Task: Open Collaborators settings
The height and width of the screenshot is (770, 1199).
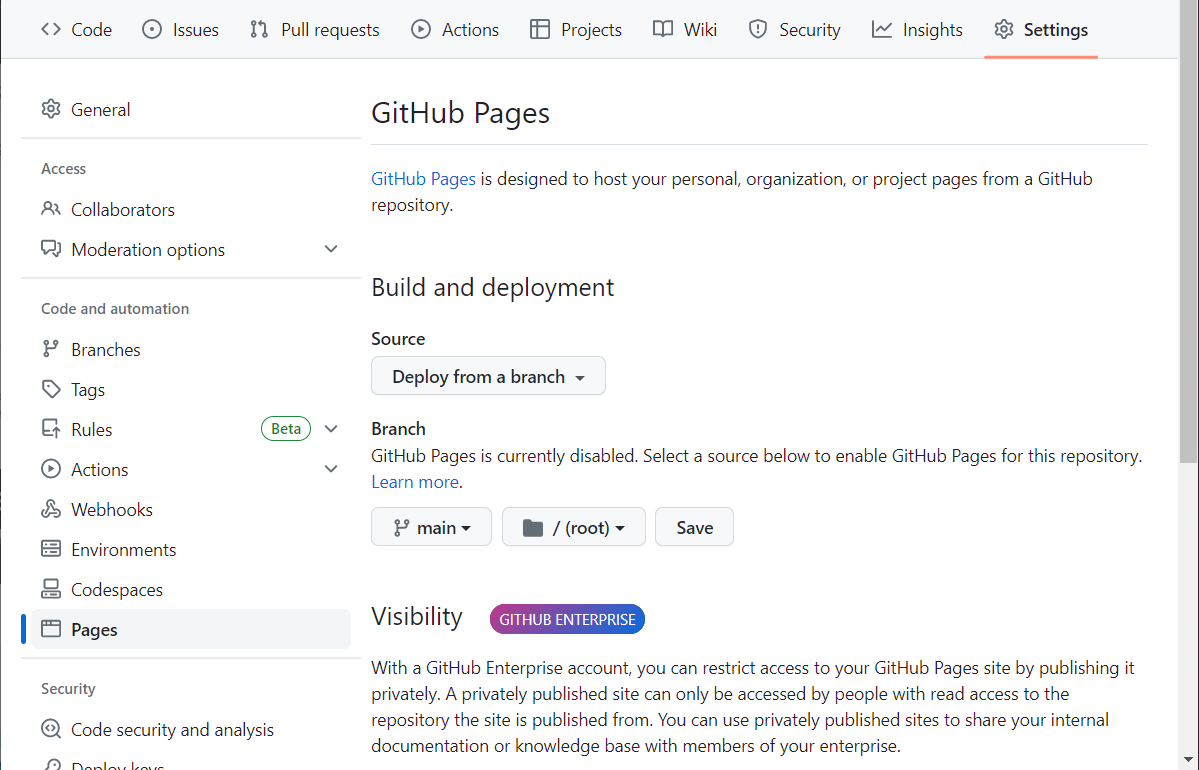Action: (x=191, y=210)
